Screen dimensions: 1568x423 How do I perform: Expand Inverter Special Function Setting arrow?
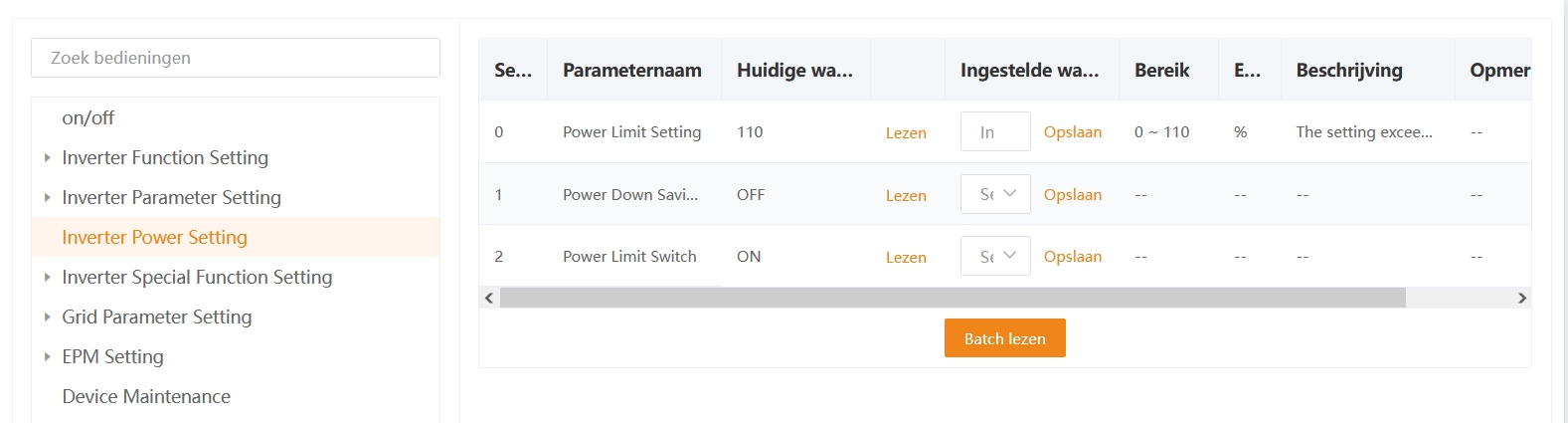pos(47,277)
